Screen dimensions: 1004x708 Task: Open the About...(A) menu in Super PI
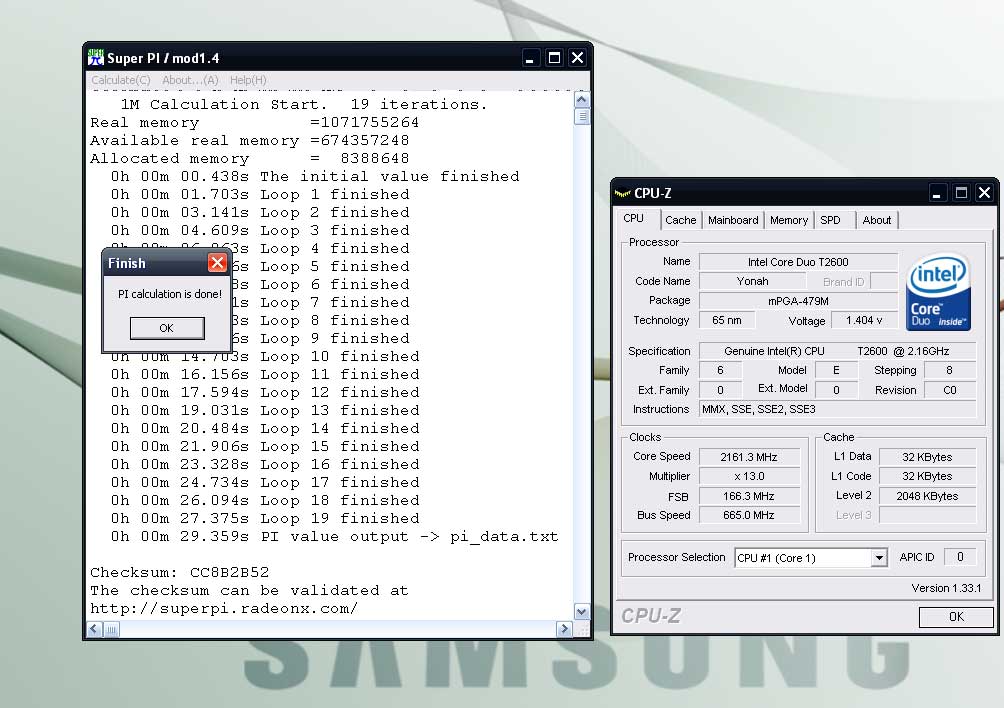(x=190, y=80)
